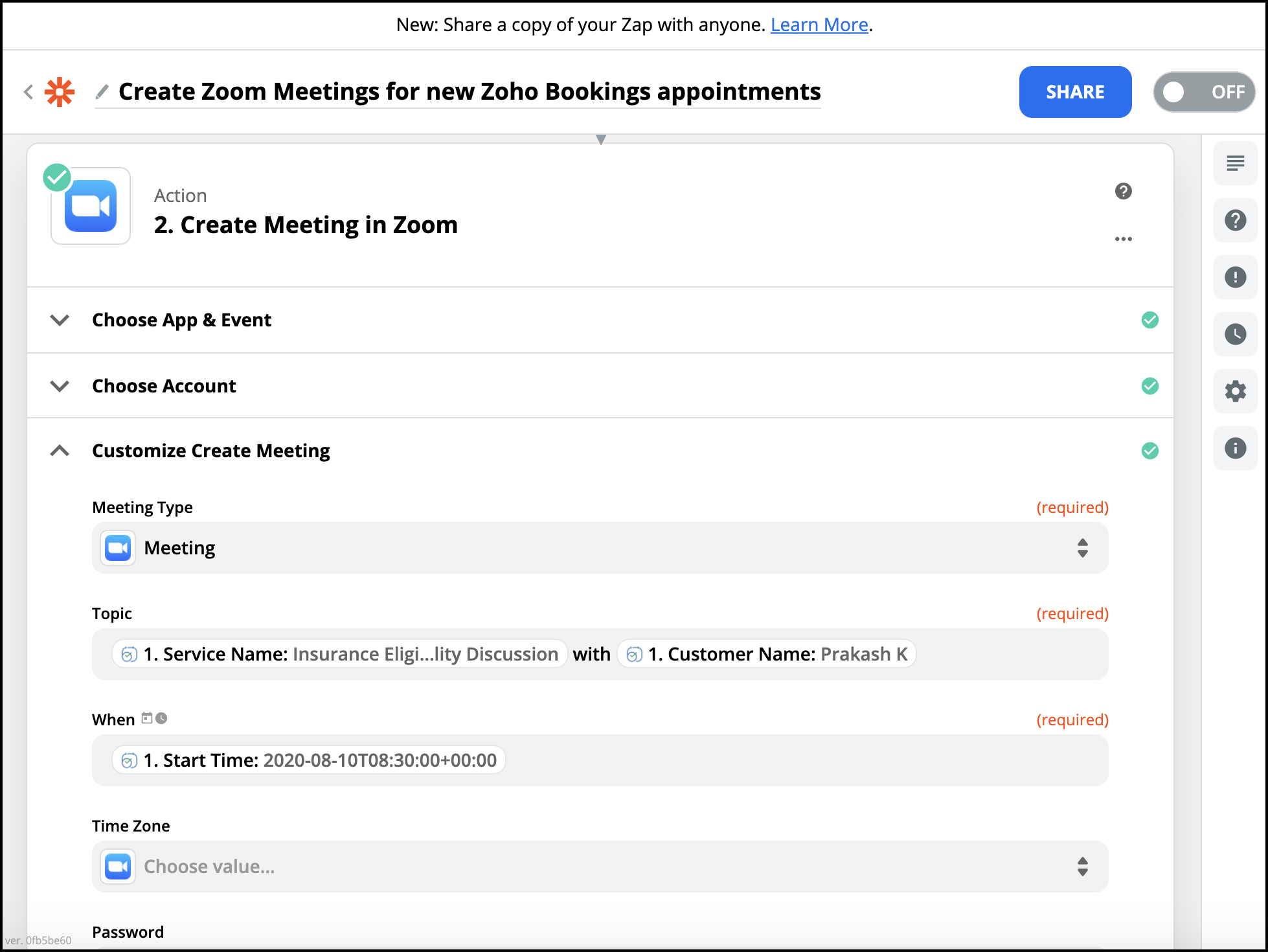The height and width of the screenshot is (952, 1268).
Task: Open the history clock sidebar icon
Action: click(x=1235, y=334)
